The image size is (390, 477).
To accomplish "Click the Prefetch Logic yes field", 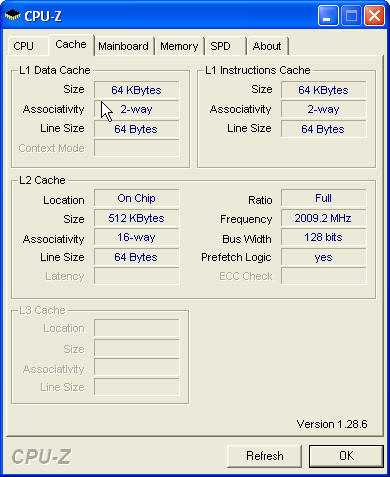I will pos(323,257).
